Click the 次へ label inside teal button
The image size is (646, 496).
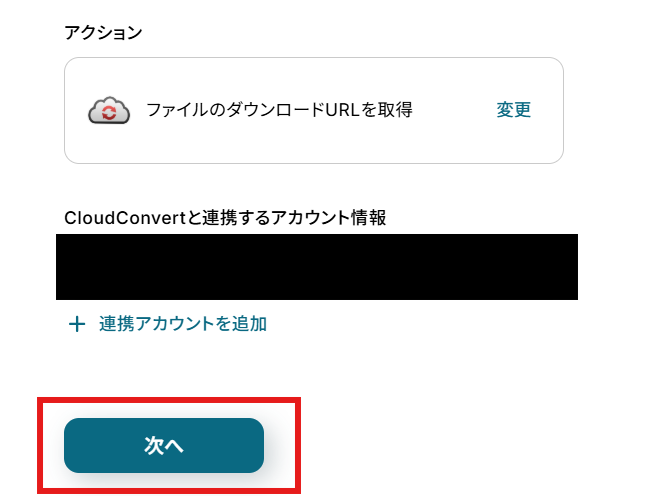tap(164, 445)
